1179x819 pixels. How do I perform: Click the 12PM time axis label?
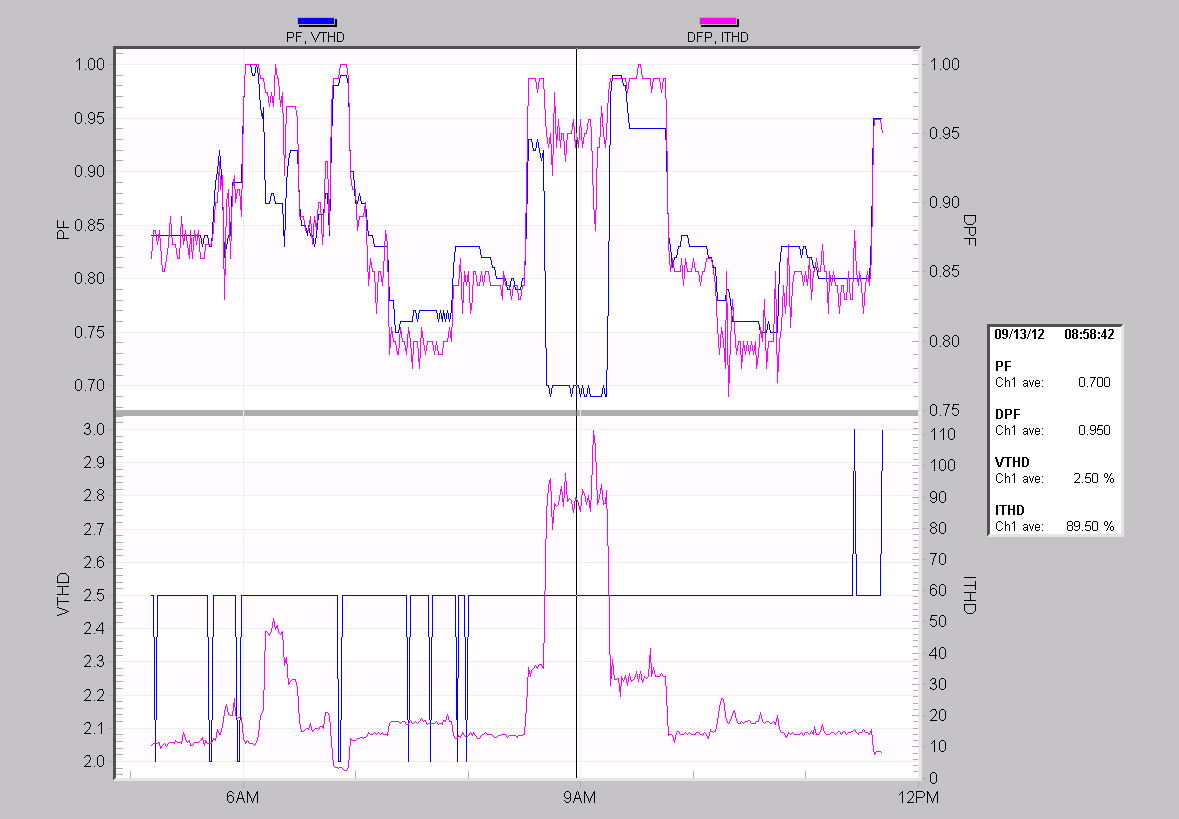coord(917,797)
